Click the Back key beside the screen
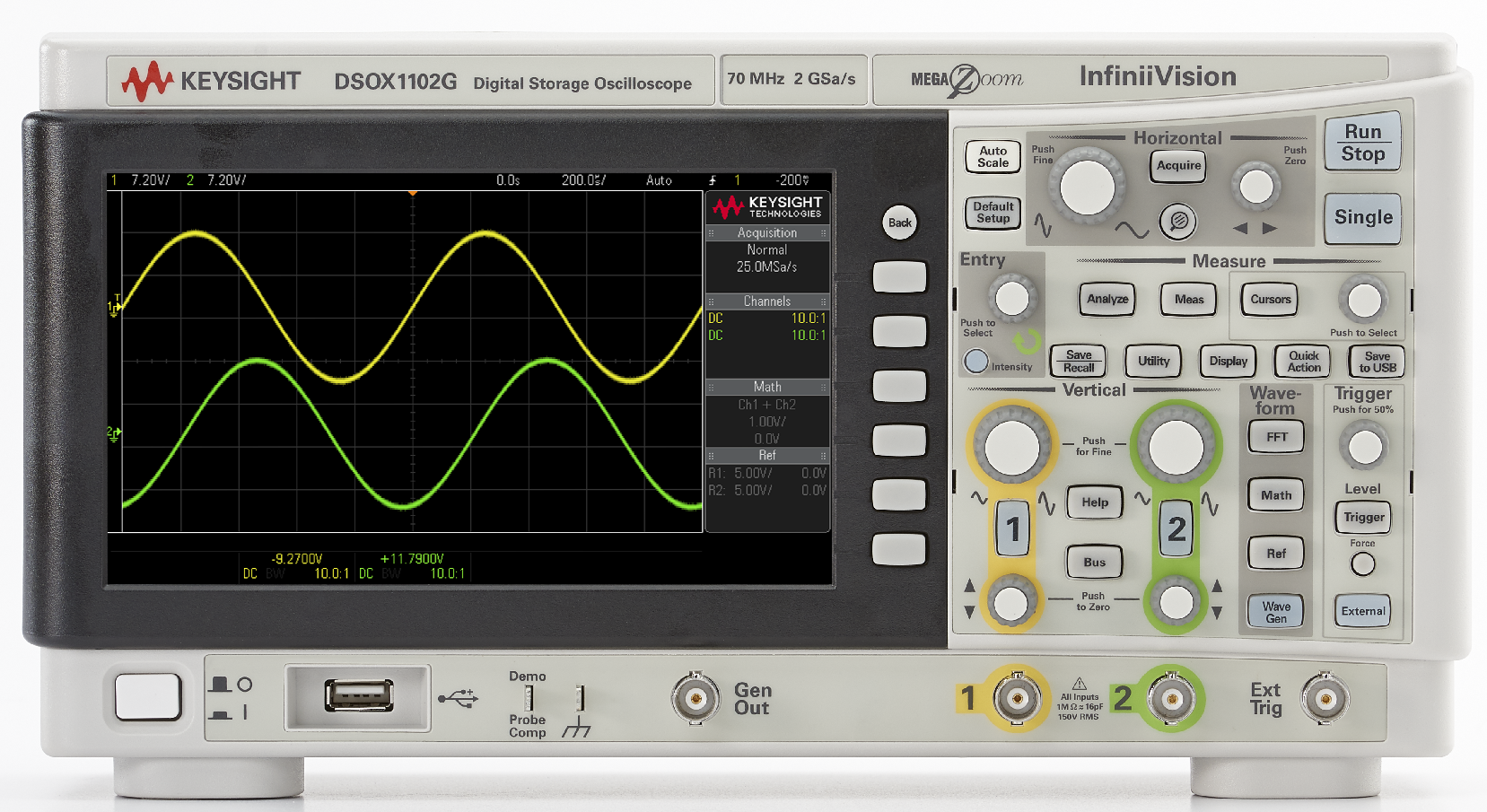 (900, 223)
